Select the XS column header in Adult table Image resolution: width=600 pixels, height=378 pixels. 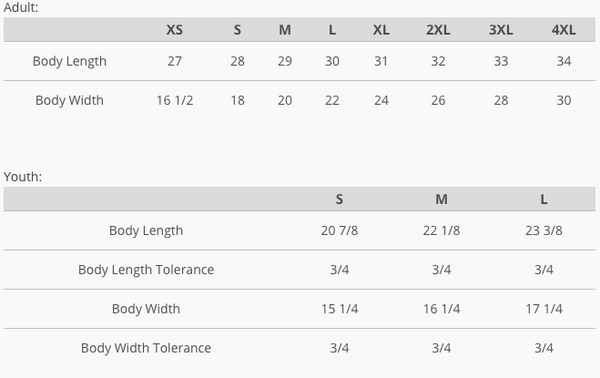pyautogui.click(x=174, y=30)
